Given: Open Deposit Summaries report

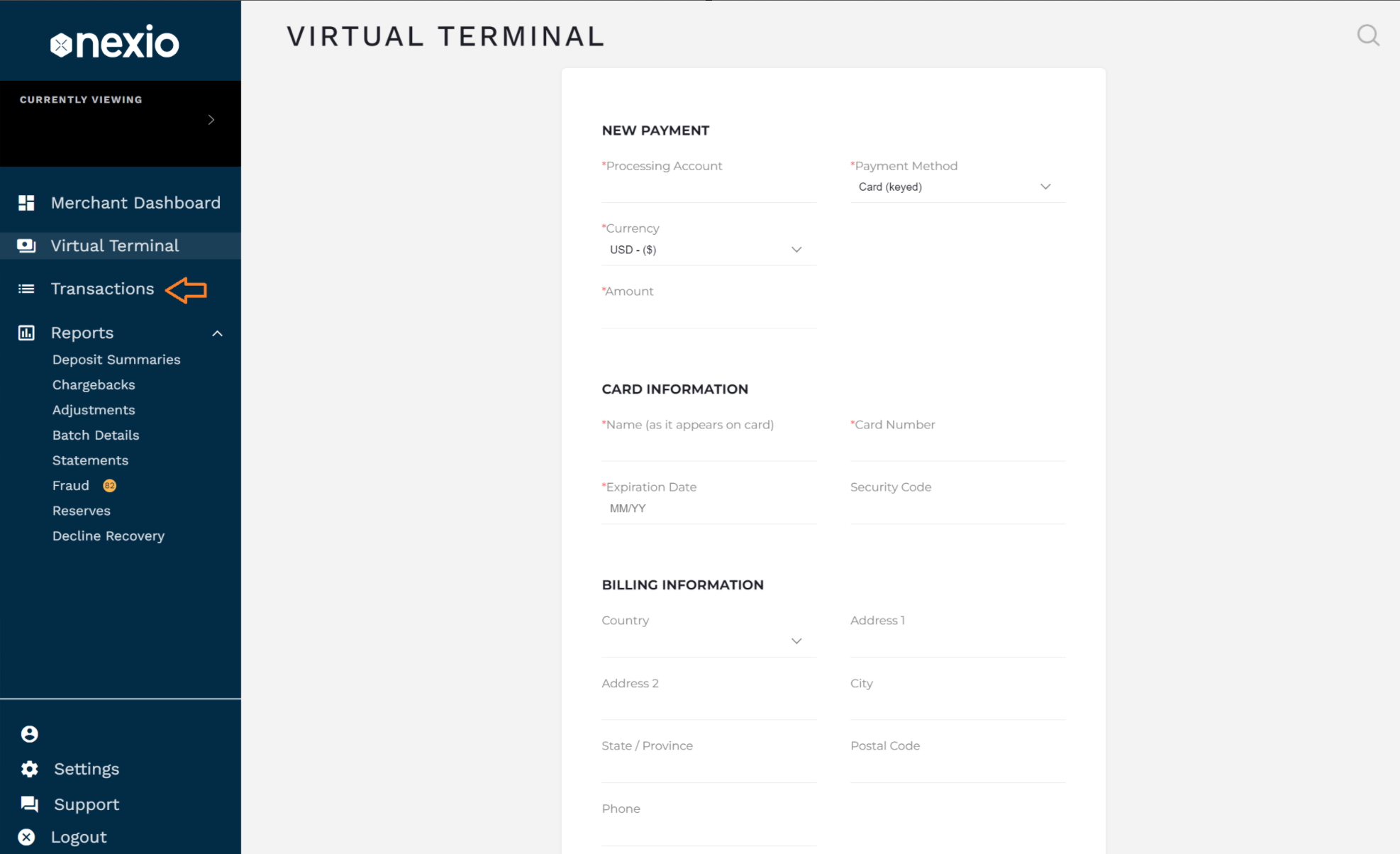Looking at the screenshot, I should (116, 360).
